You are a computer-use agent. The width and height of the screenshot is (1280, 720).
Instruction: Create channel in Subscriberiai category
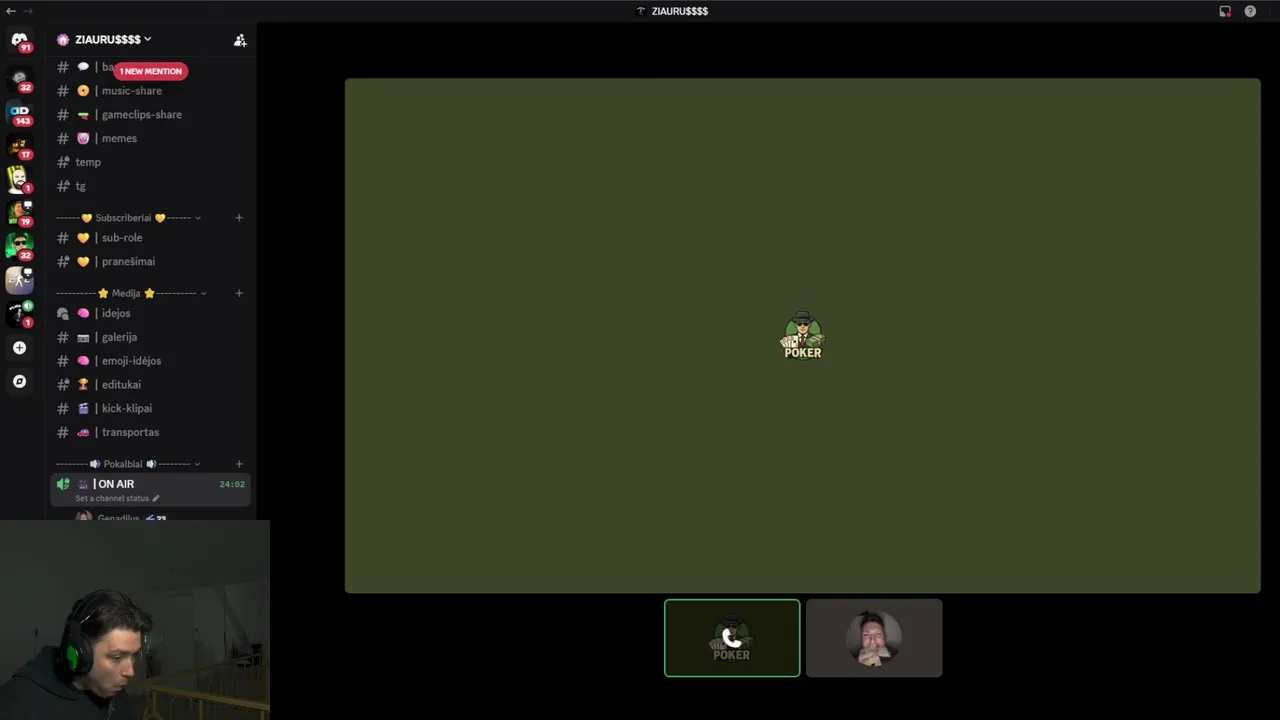click(239, 218)
